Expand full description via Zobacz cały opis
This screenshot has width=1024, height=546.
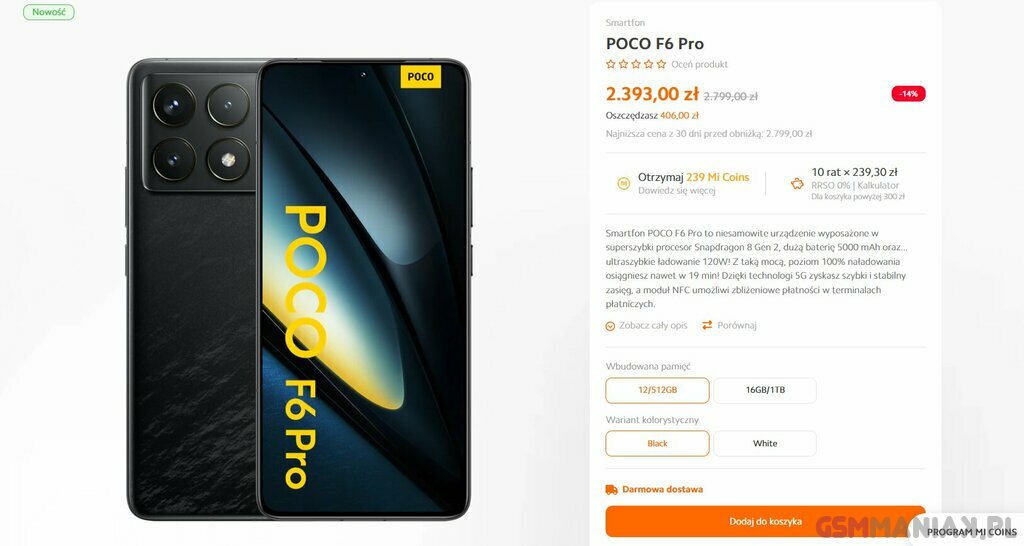coord(653,325)
